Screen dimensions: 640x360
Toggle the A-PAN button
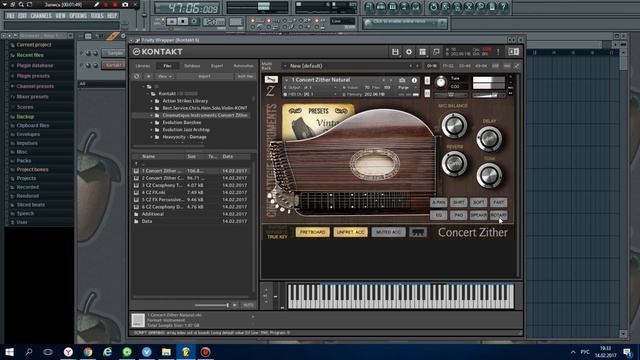(438, 202)
